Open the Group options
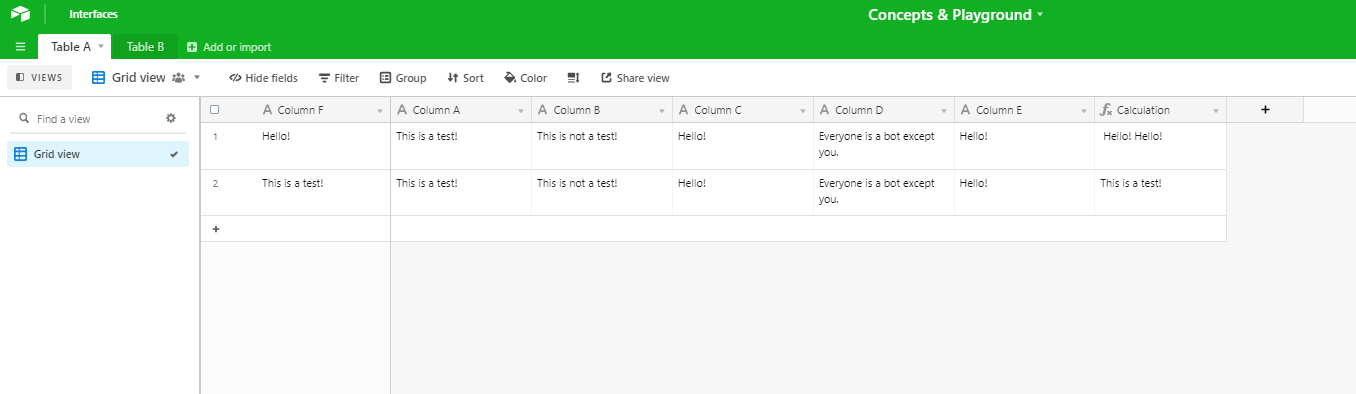The image size is (1356, 394). [403, 78]
